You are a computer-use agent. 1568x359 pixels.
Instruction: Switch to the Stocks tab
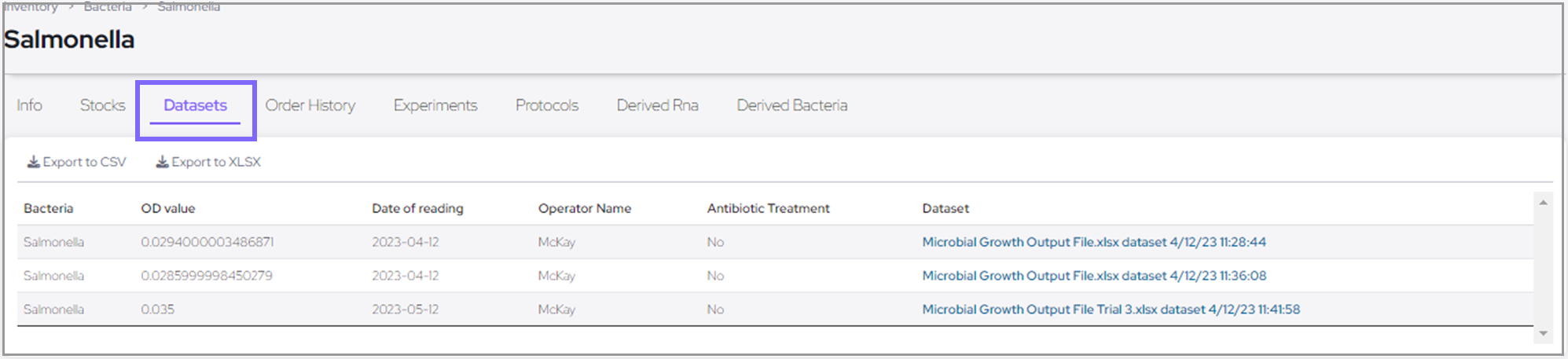pos(102,105)
